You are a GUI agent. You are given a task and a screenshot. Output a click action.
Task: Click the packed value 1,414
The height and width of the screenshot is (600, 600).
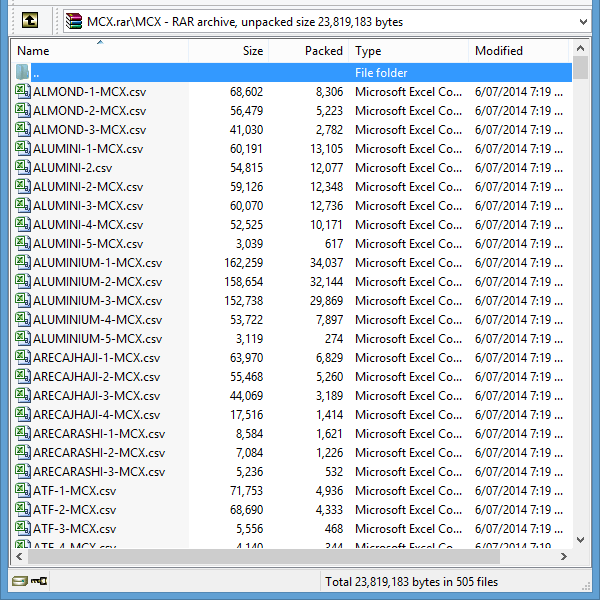coord(329,415)
